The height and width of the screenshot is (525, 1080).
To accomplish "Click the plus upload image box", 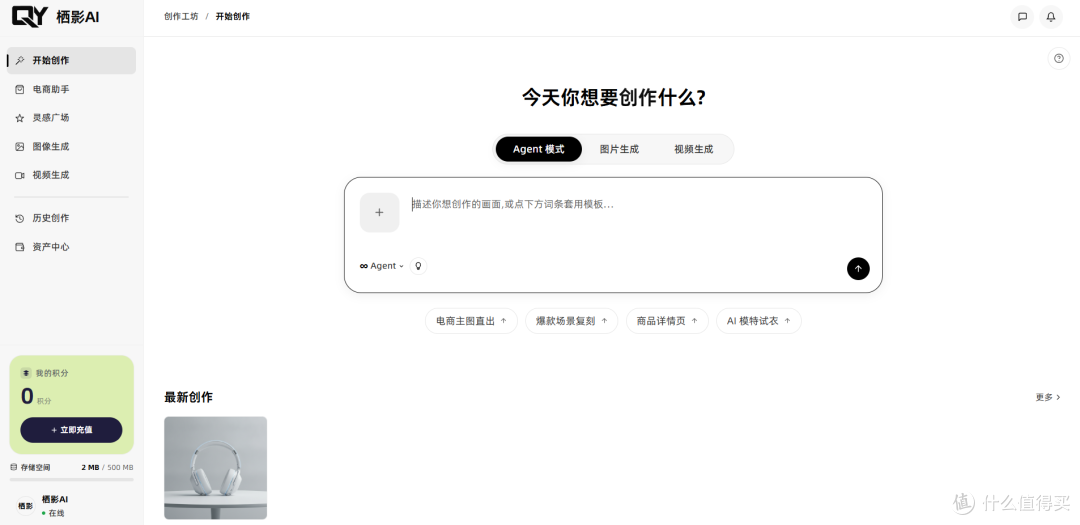I will click(x=380, y=212).
